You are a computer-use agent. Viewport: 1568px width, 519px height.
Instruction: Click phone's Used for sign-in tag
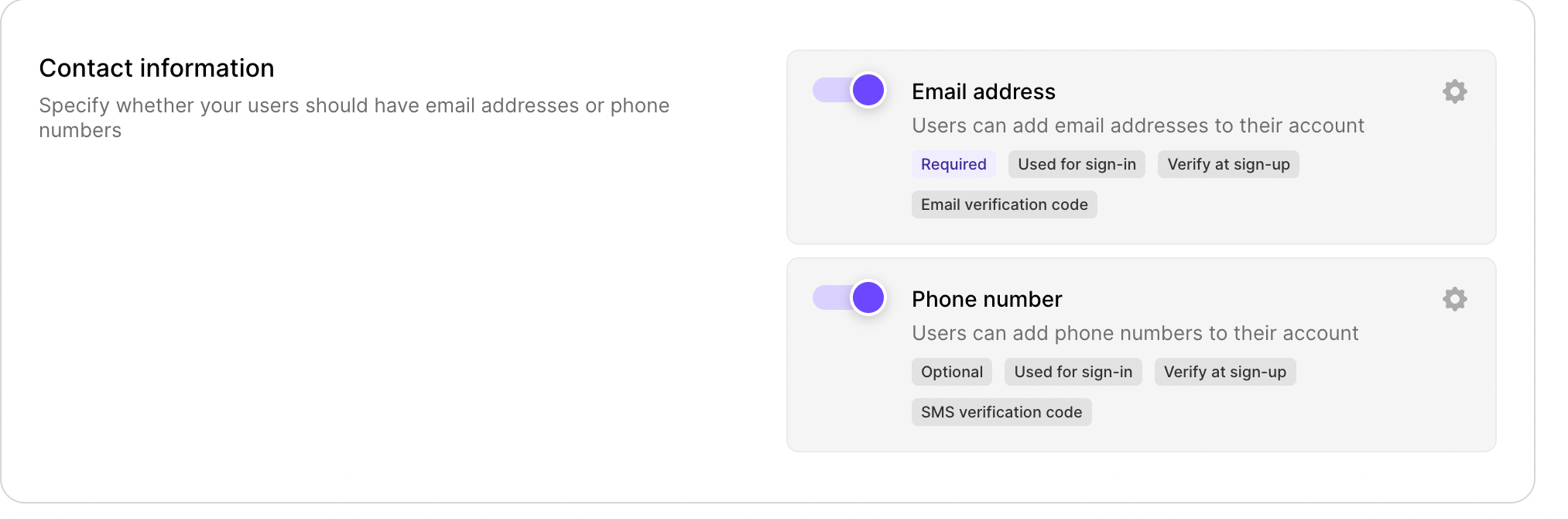tap(1073, 372)
